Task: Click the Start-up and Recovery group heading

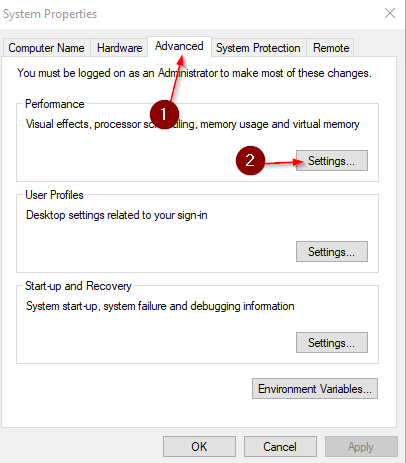Action: click(x=78, y=286)
